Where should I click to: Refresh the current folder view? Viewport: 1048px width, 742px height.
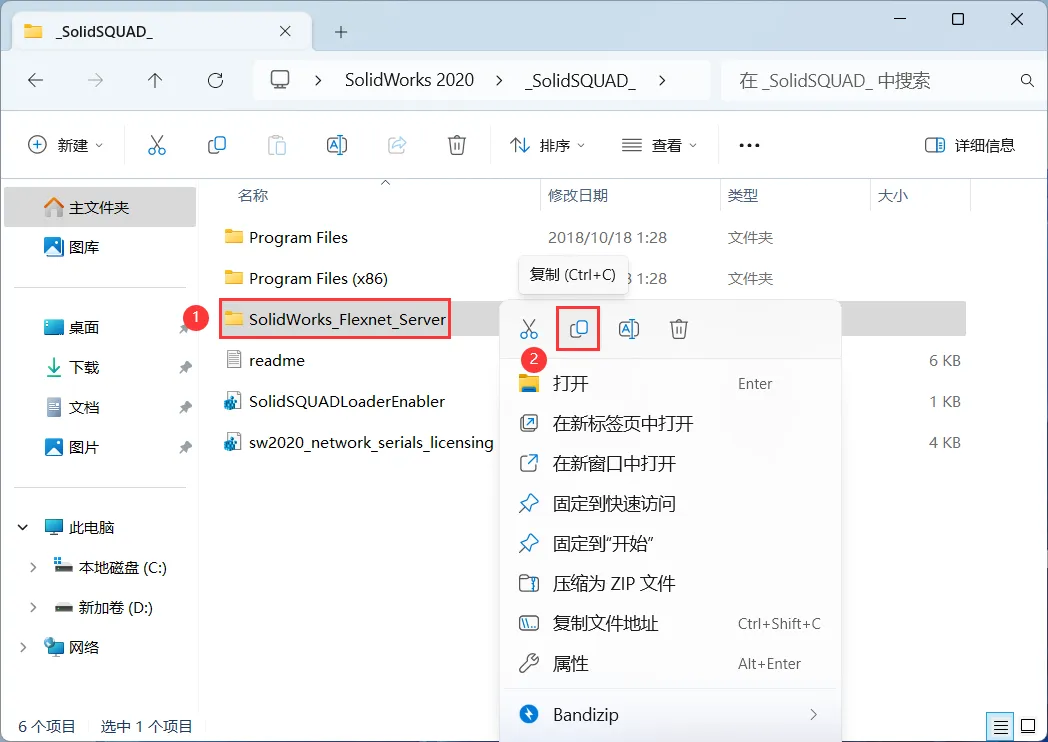(215, 81)
